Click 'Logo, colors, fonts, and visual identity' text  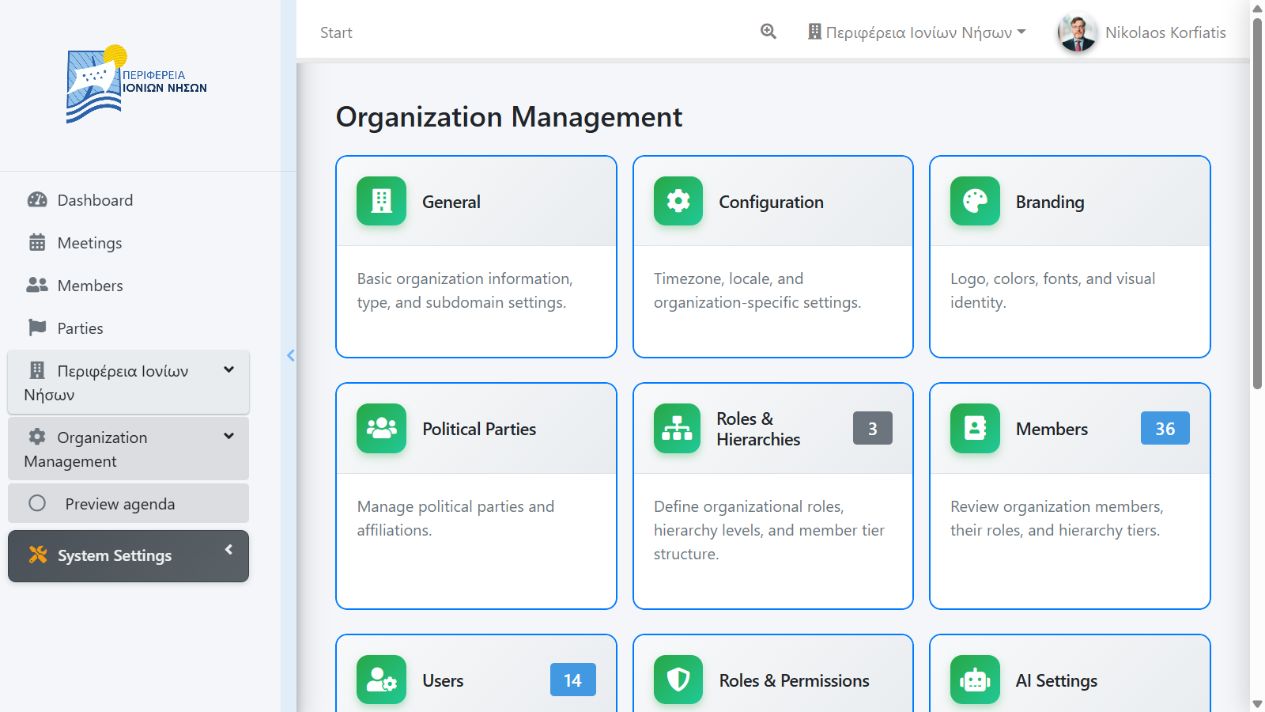(1052, 290)
